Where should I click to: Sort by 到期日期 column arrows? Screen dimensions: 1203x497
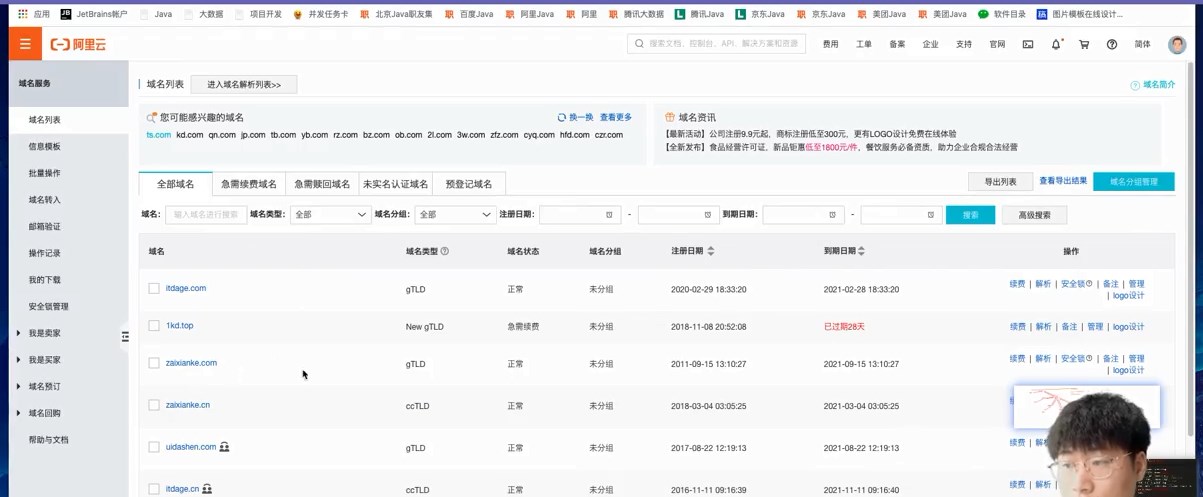pyautogui.click(x=861, y=251)
